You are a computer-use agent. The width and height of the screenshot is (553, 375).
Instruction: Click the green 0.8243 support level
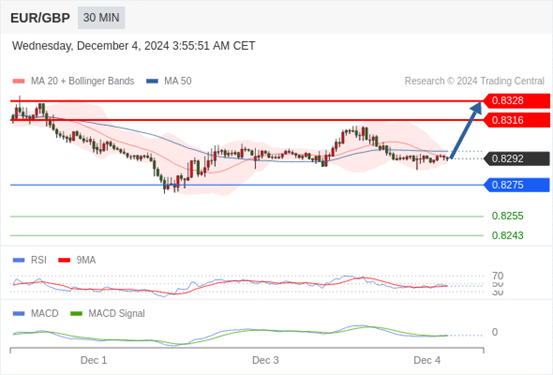[x=508, y=235]
